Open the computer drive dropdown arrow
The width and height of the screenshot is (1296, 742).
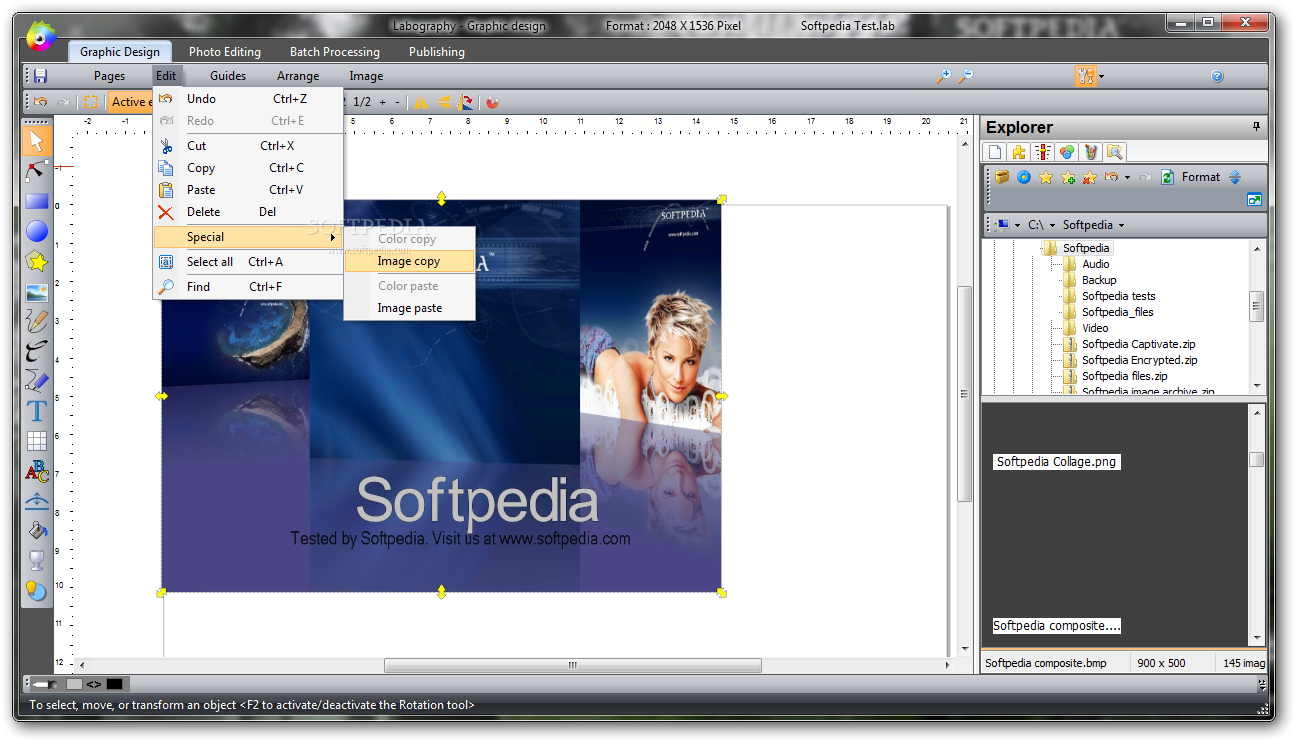pos(1017,225)
